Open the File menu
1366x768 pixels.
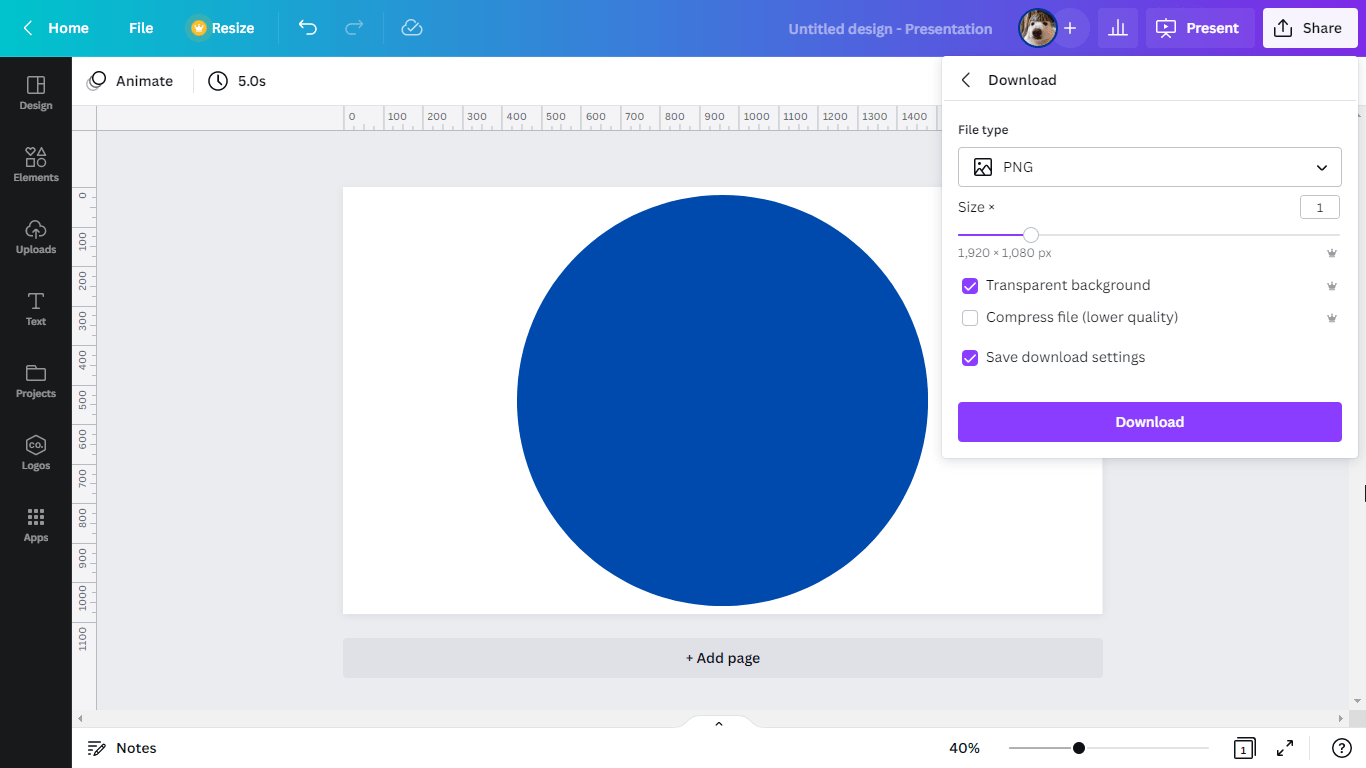tap(140, 28)
